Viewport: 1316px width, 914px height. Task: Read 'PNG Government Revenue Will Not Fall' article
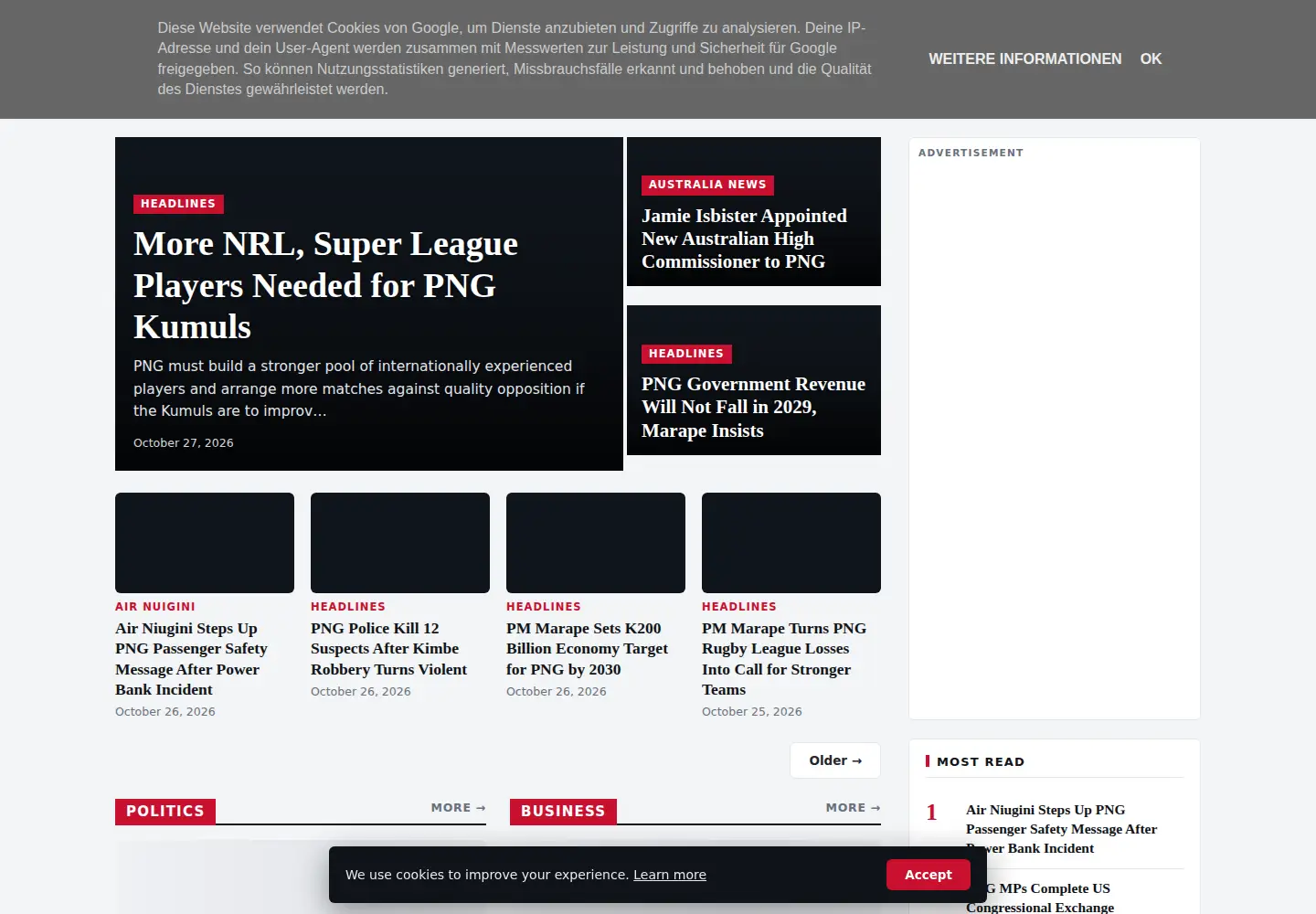[x=753, y=408]
